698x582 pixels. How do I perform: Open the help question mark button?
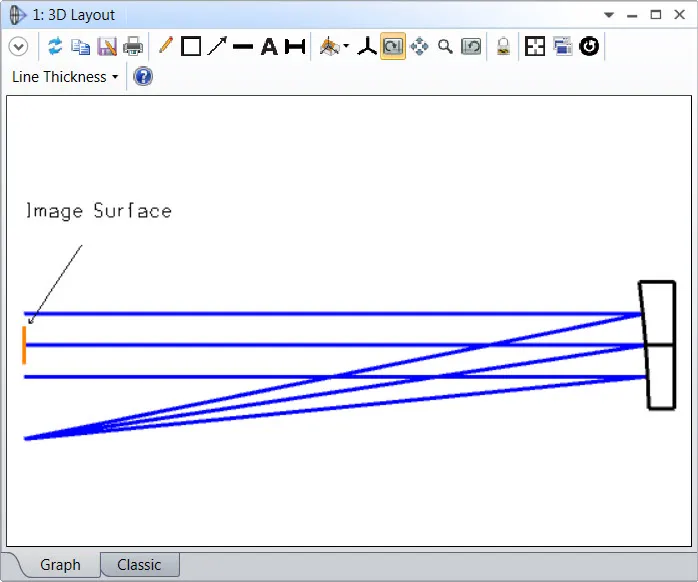(143, 77)
